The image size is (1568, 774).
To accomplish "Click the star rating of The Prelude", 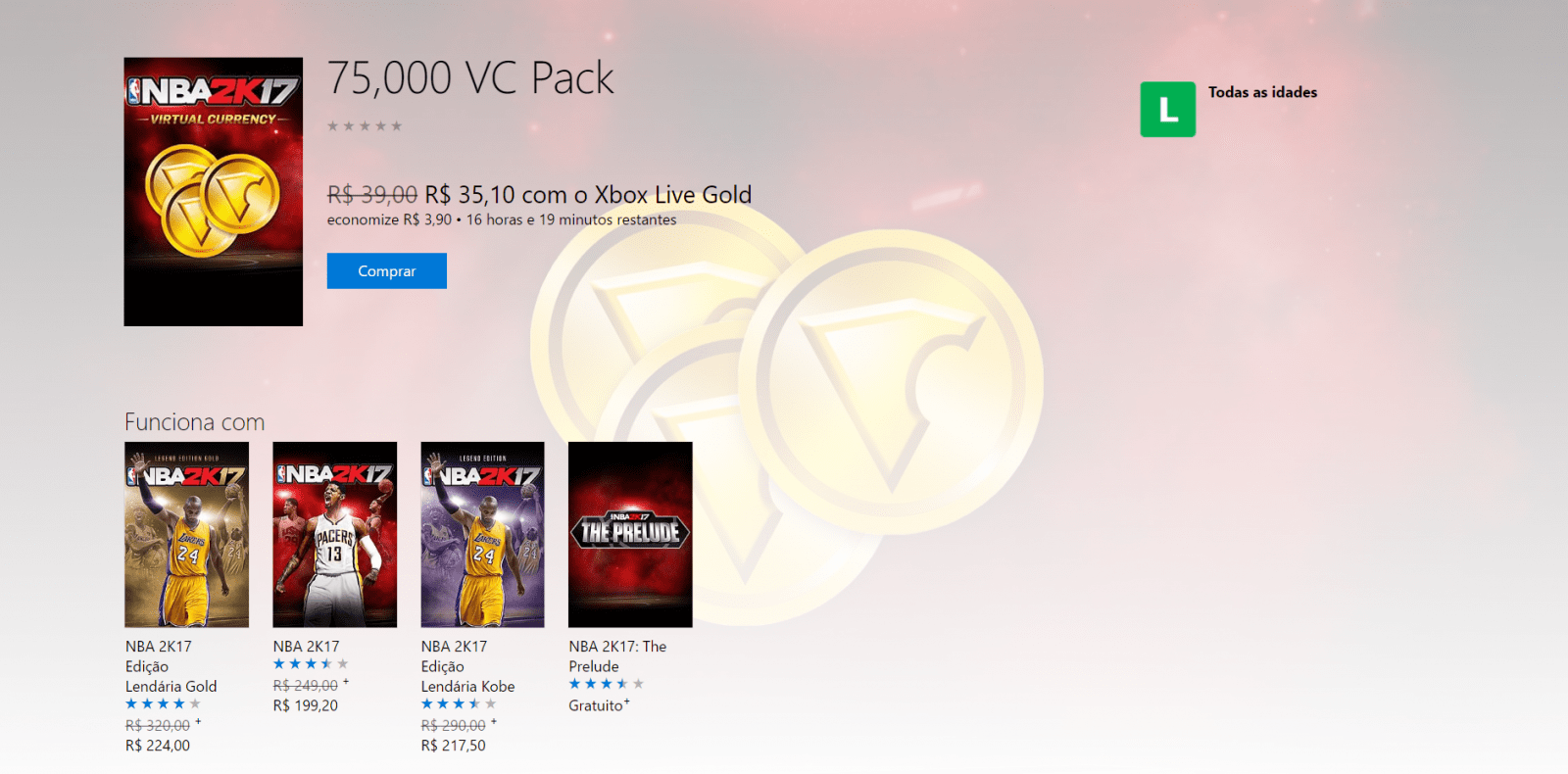I will (607, 684).
